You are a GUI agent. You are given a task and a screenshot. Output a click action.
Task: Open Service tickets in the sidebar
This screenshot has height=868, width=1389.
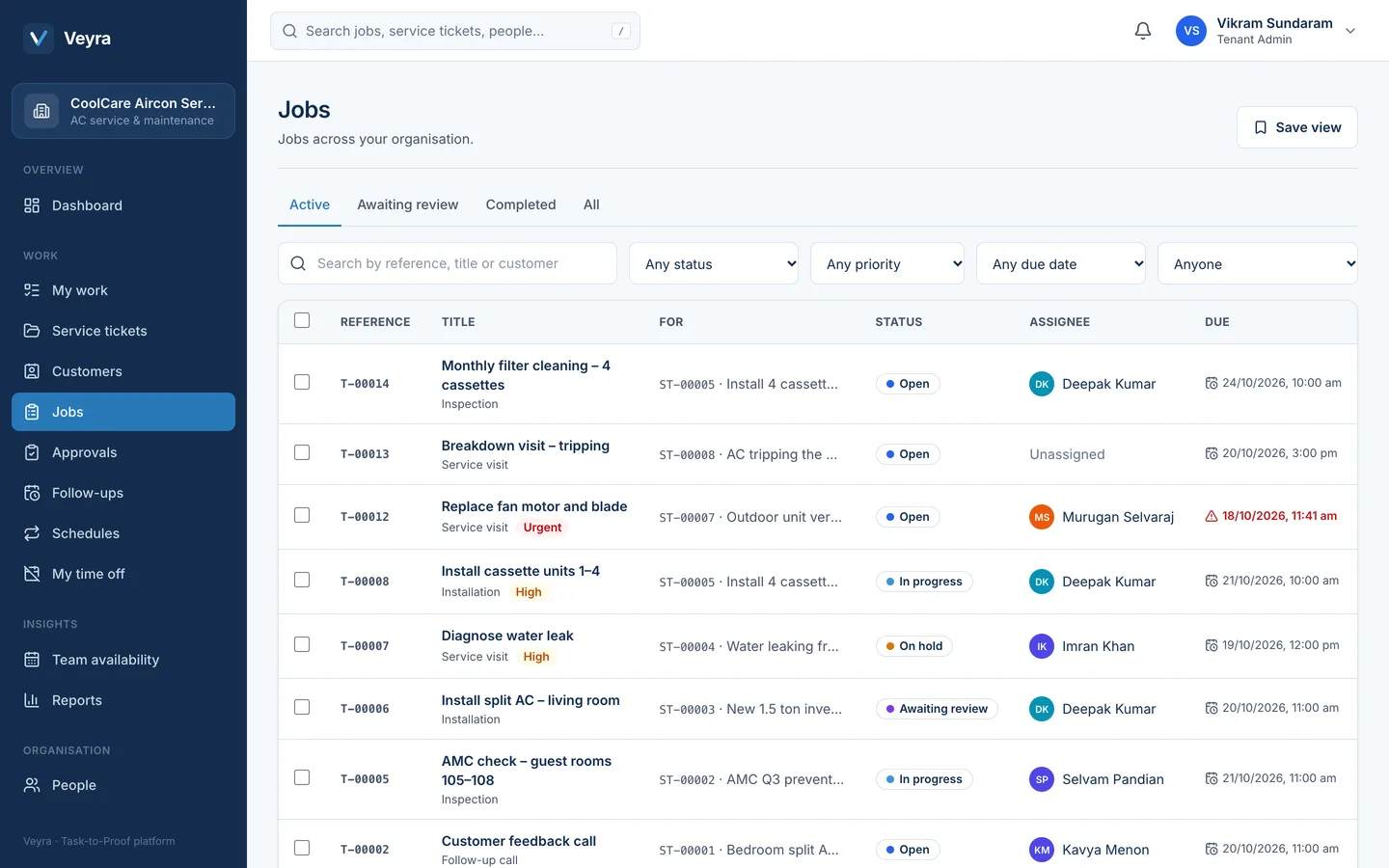click(x=123, y=331)
